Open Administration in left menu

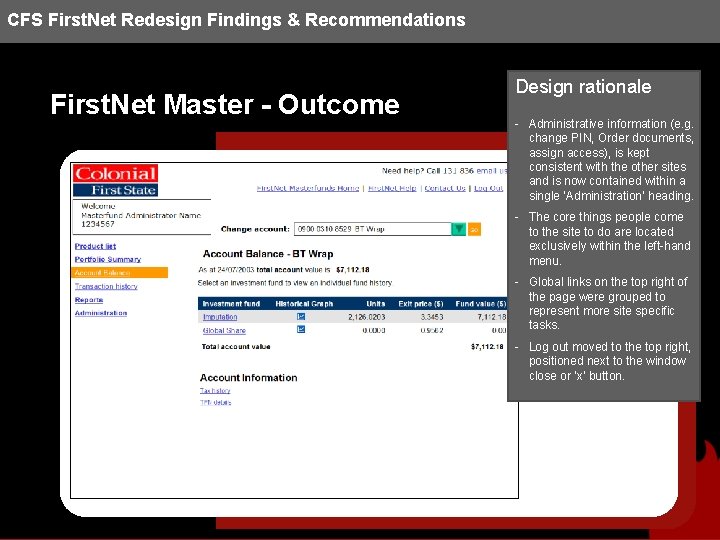(101, 313)
